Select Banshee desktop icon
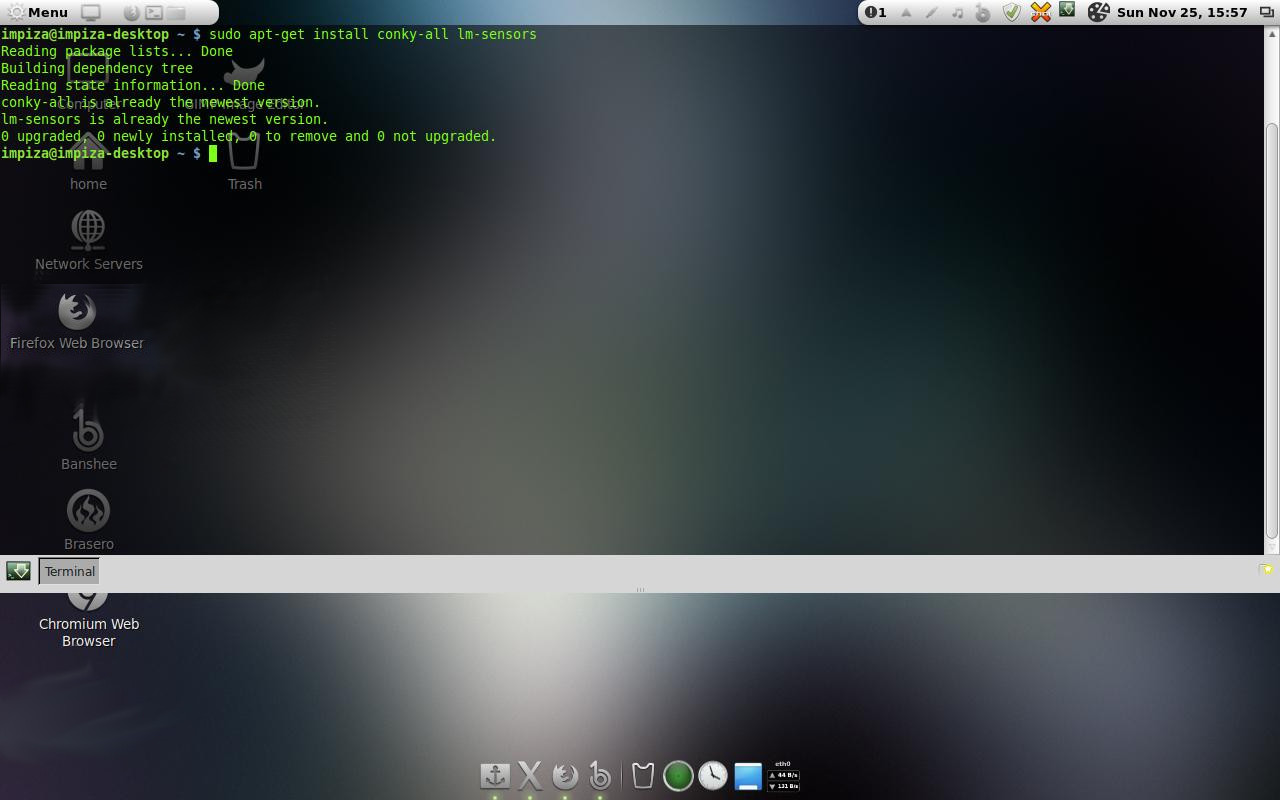The height and width of the screenshot is (800, 1280). coord(88,440)
